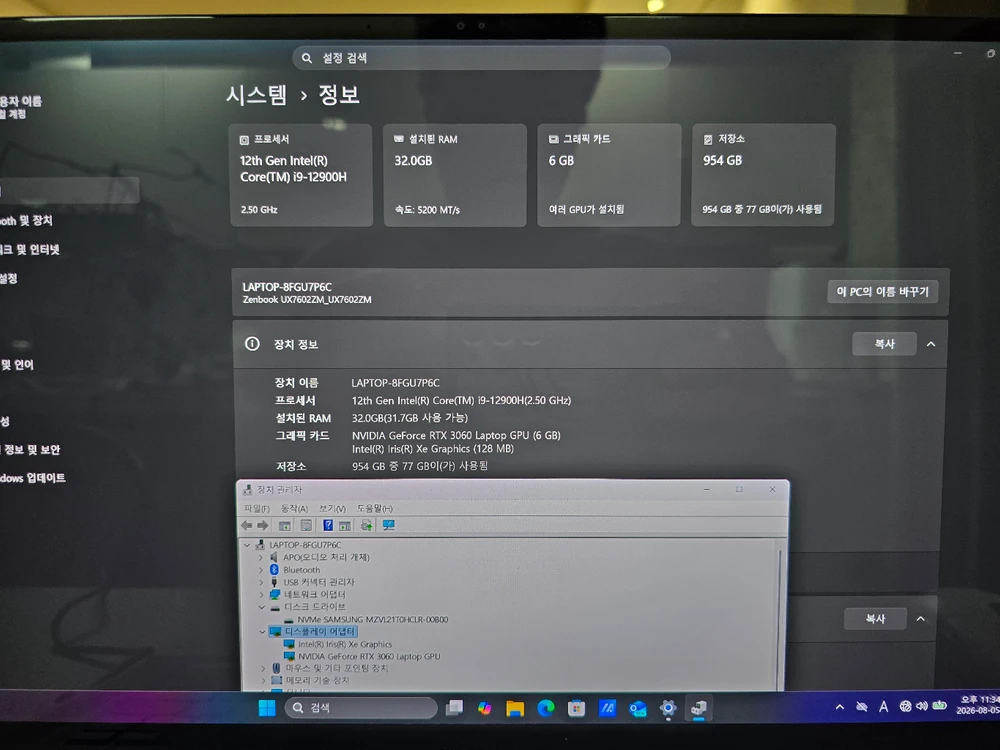Screen dimensions: 1000x750
Task: Click the blue Help question-mark toolbar icon
Action: point(328,525)
